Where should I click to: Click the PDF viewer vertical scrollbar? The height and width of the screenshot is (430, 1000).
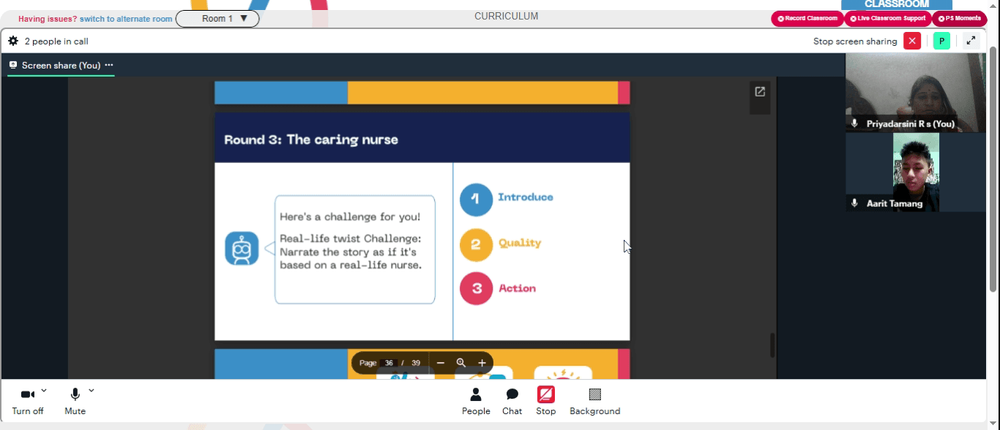pyautogui.click(x=773, y=345)
